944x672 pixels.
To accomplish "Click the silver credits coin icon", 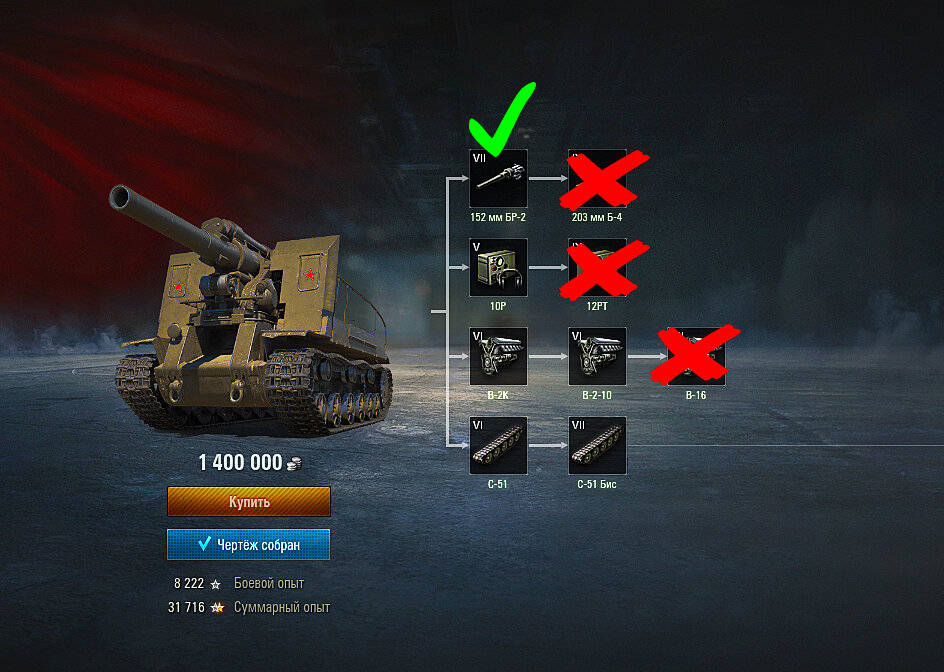I will coord(294,463).
